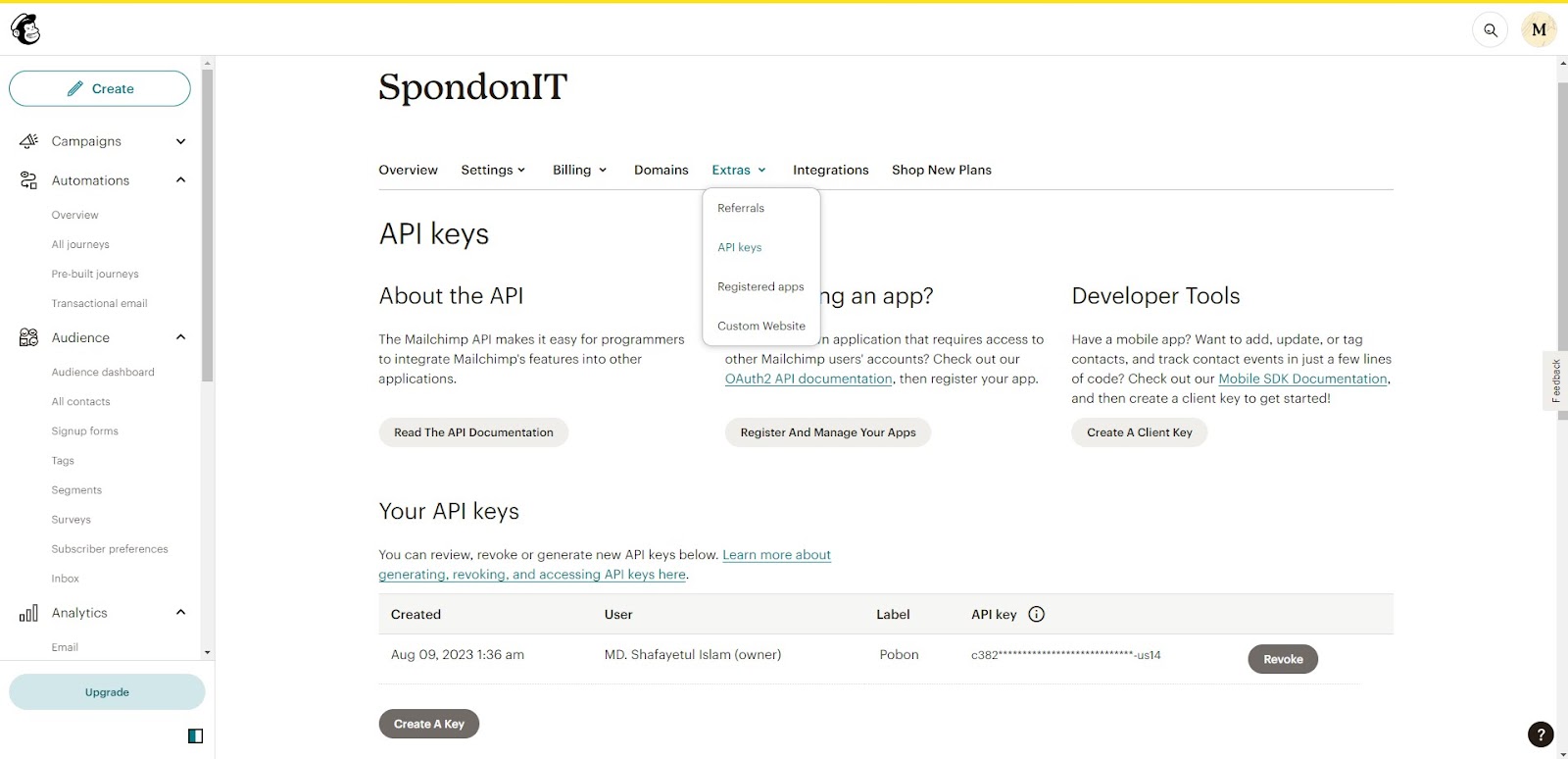1568x759 pixels.
Task: Open the OAuth2 API documentation link
Action: (x=808, y=379)
